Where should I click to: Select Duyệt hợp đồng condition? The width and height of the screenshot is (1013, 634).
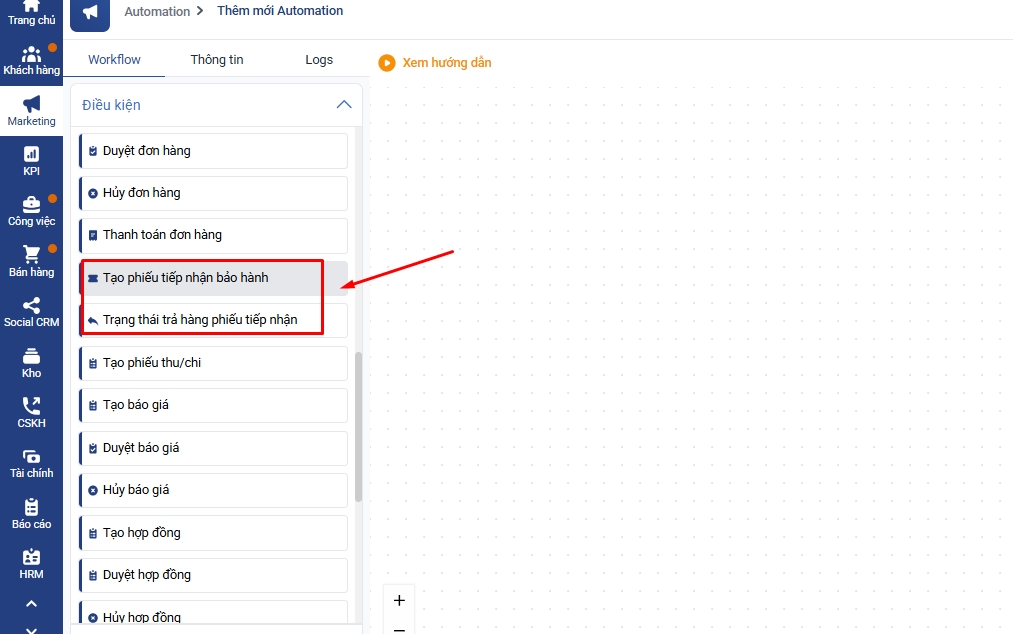pos(213,575)
